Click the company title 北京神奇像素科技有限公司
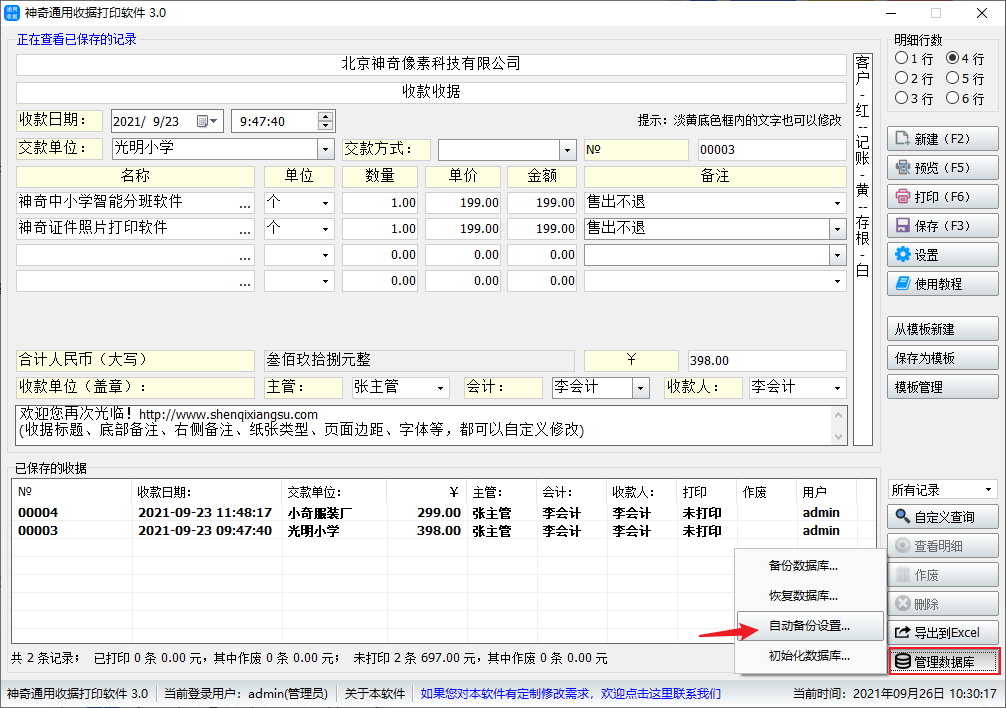The height and width of the screenshot is (708, 1006). click(431, 64)
